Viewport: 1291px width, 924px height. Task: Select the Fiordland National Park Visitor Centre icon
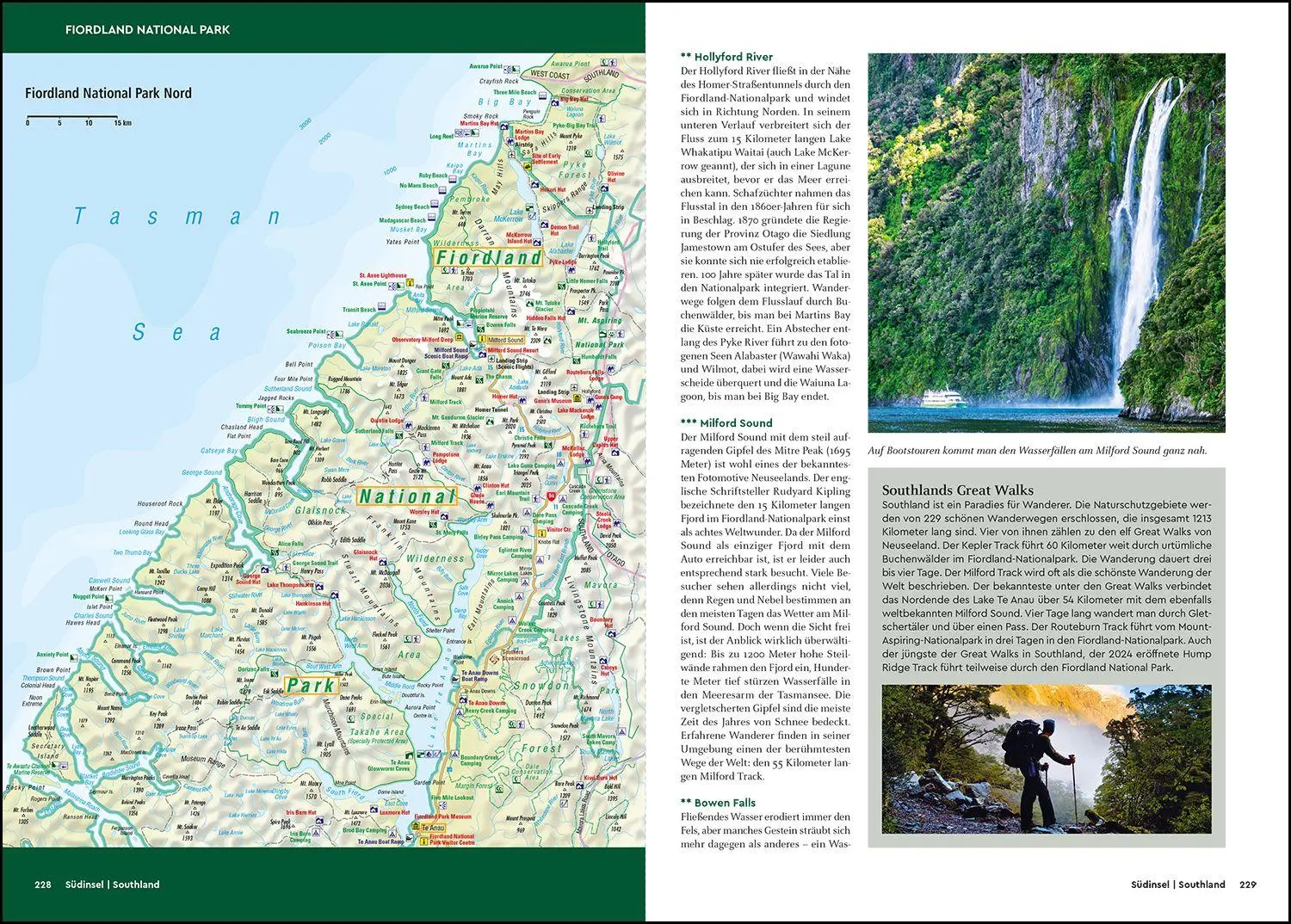424,841
